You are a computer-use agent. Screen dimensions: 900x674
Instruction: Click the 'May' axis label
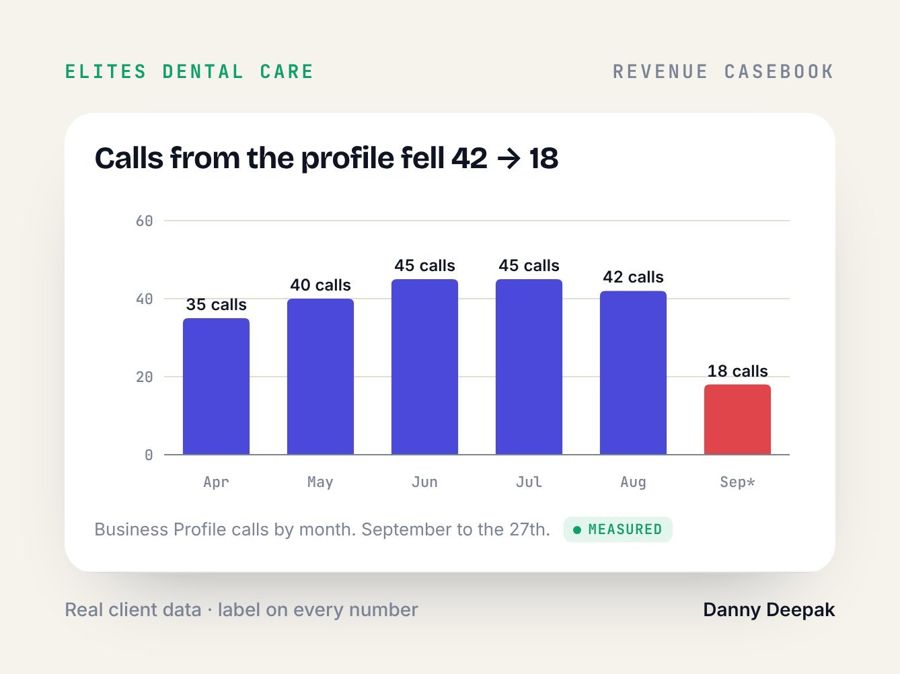coord(320,482)
